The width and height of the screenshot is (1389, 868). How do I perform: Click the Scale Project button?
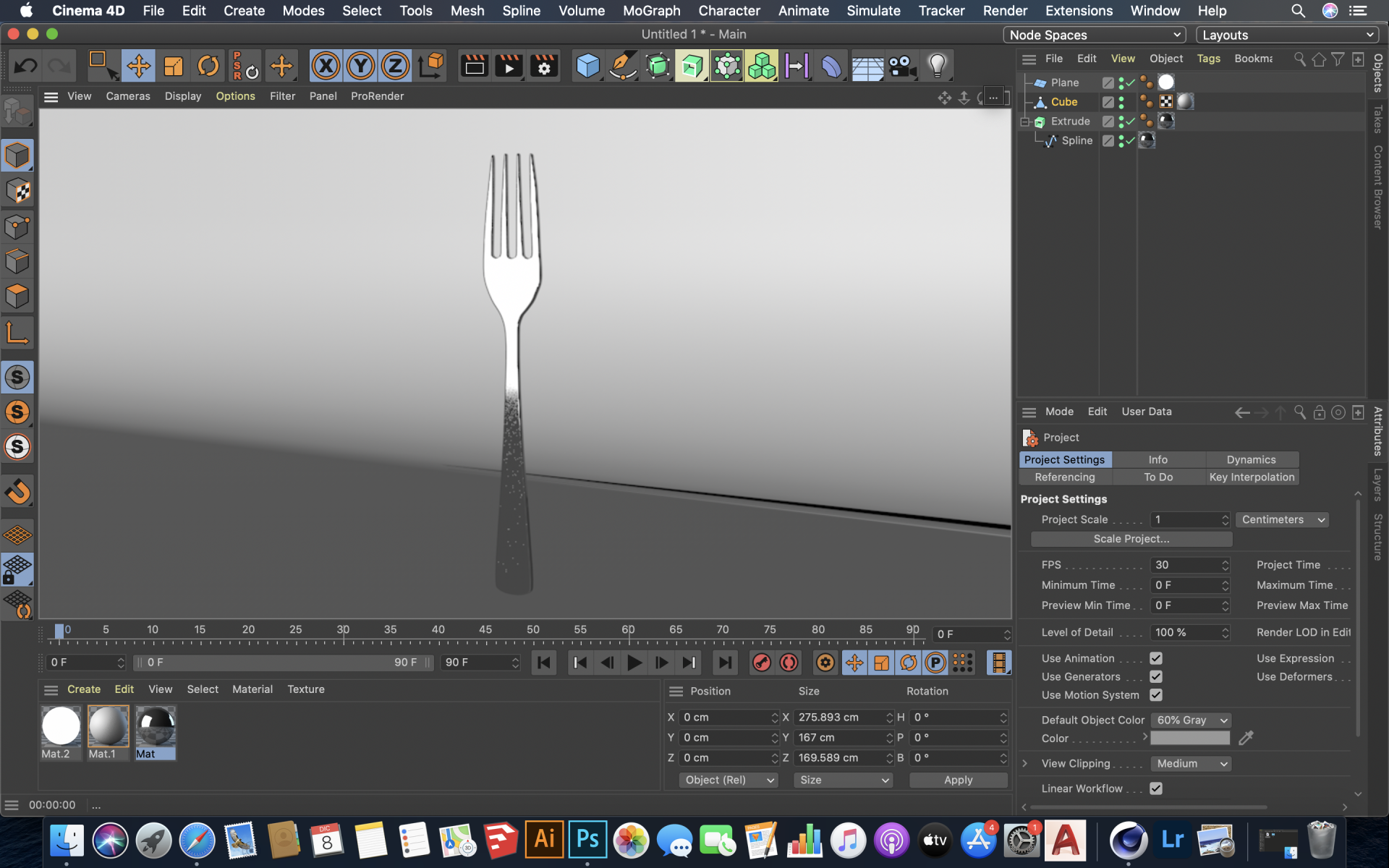click(x=1131, y=539)
